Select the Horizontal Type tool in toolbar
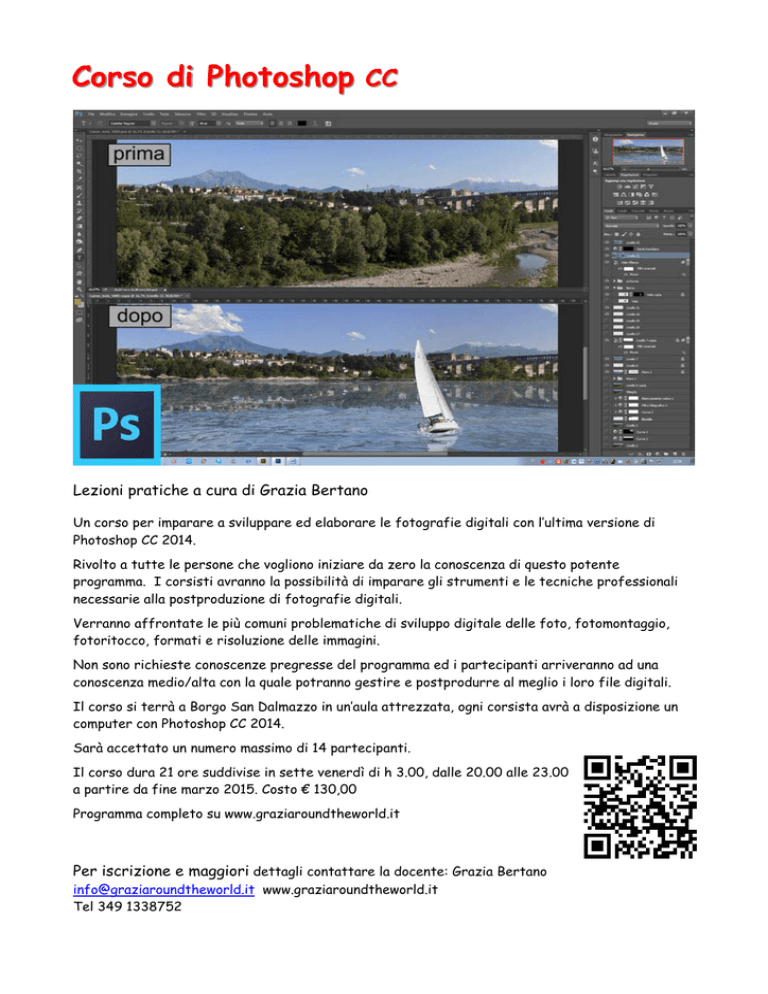The image size is (768, 994). [79, 258]
